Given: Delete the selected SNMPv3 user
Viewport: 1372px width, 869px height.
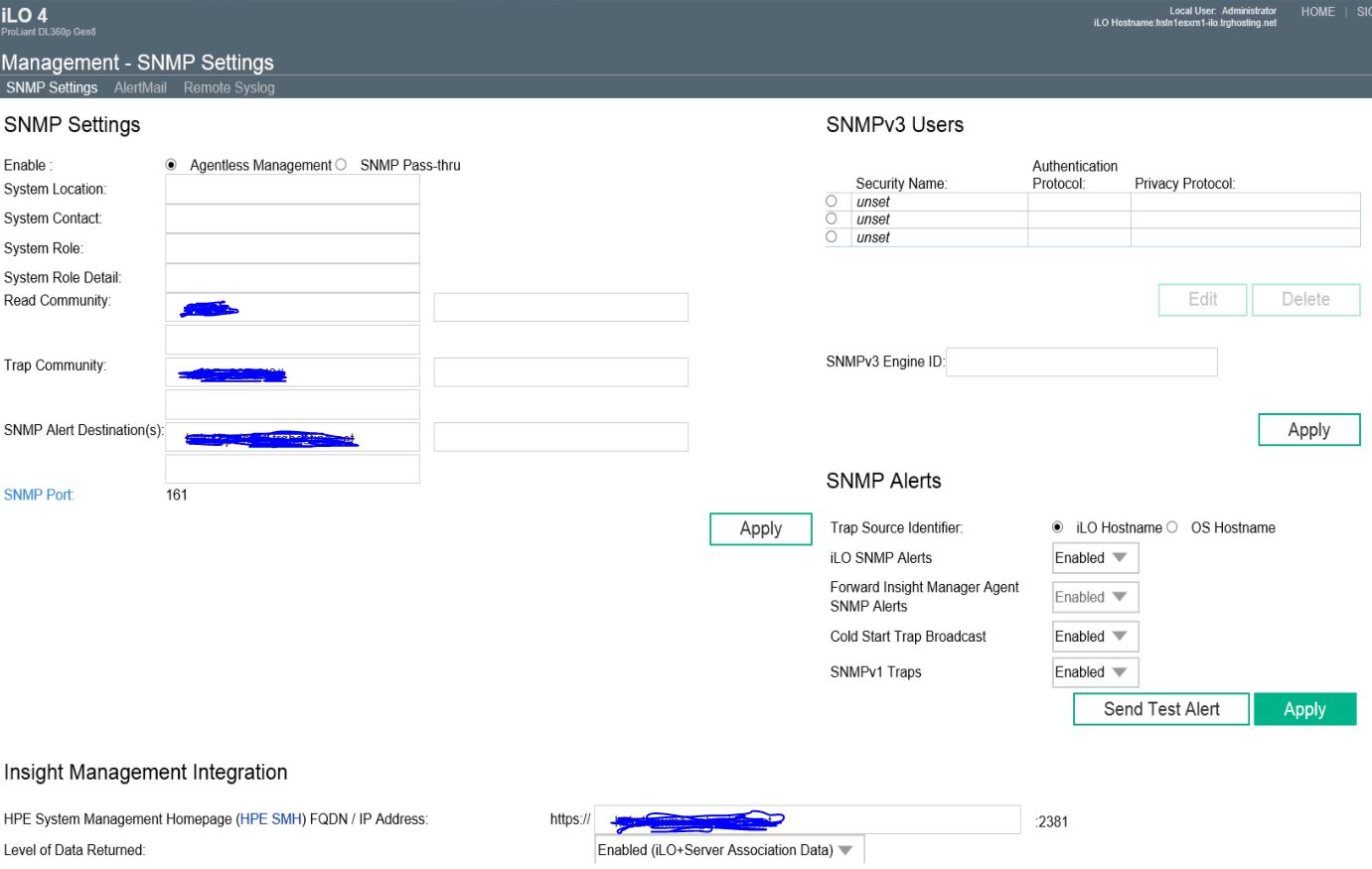Looking at the screenshot, I should tap(1305, 300).
